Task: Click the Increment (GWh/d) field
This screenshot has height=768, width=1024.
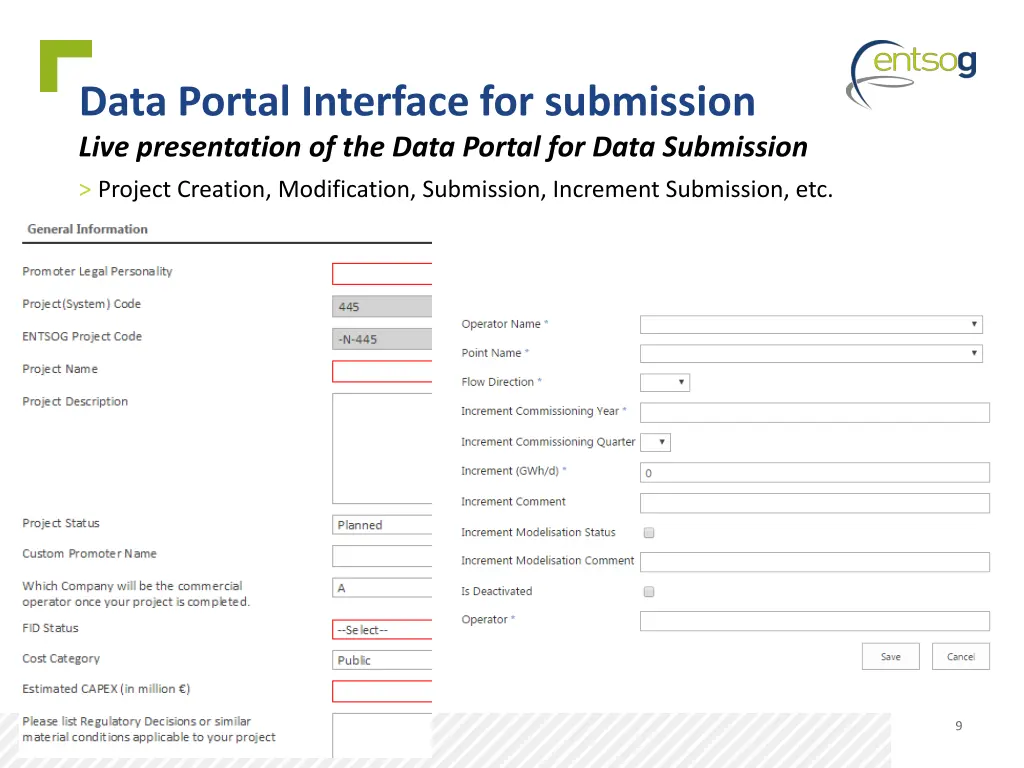Action: coord(814,473)
